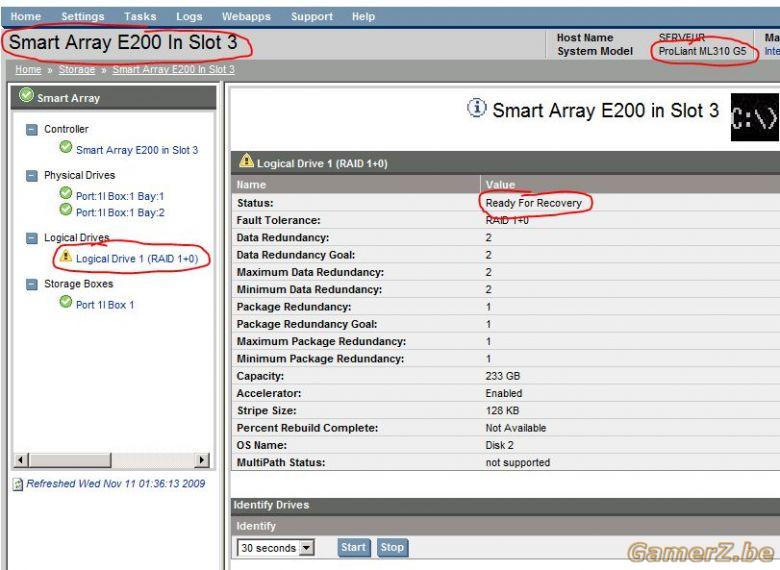
Task: Collapse the Logical Drives tree node
Action: point(31,238)
